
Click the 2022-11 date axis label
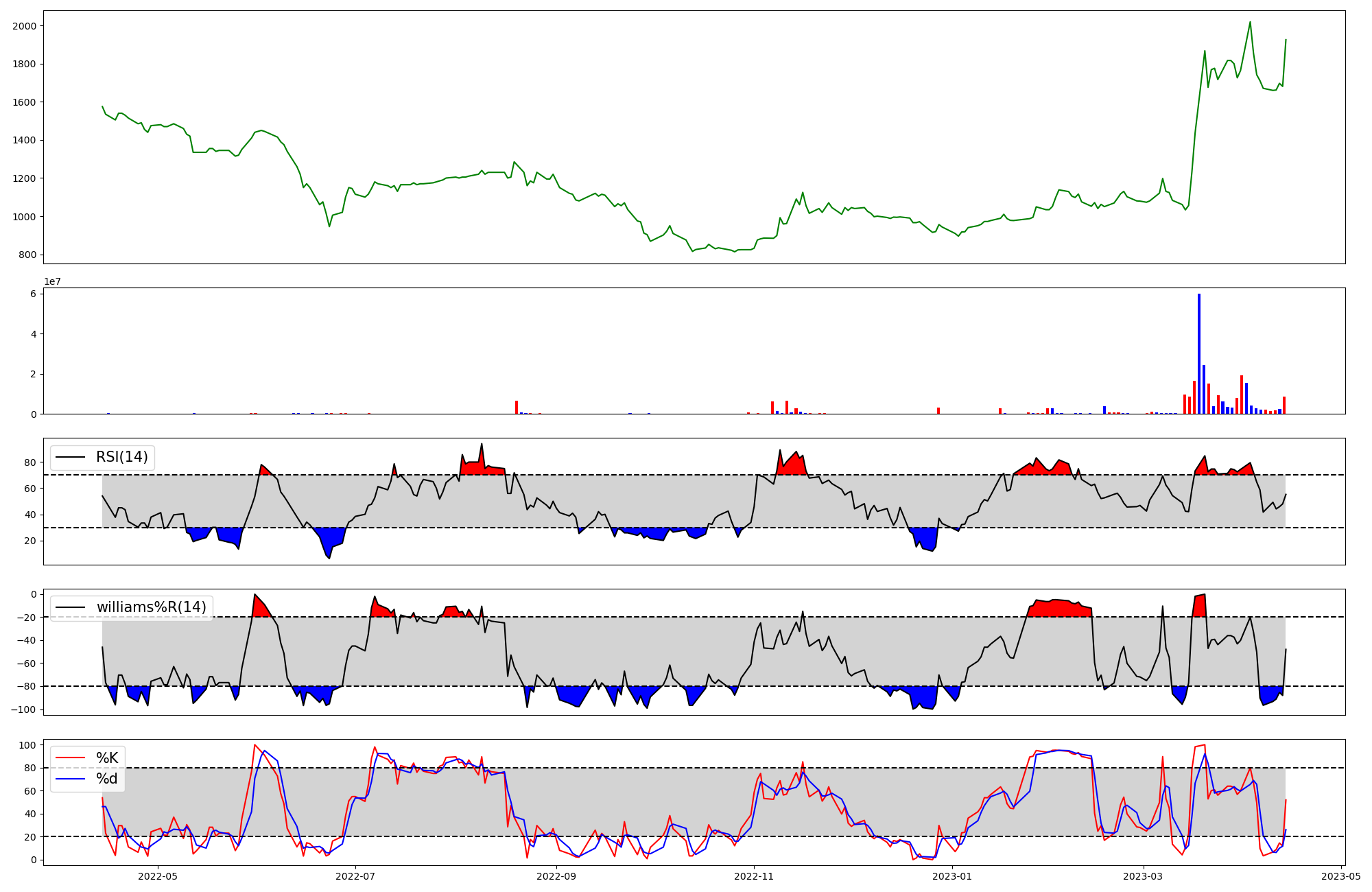coord(755,876)
